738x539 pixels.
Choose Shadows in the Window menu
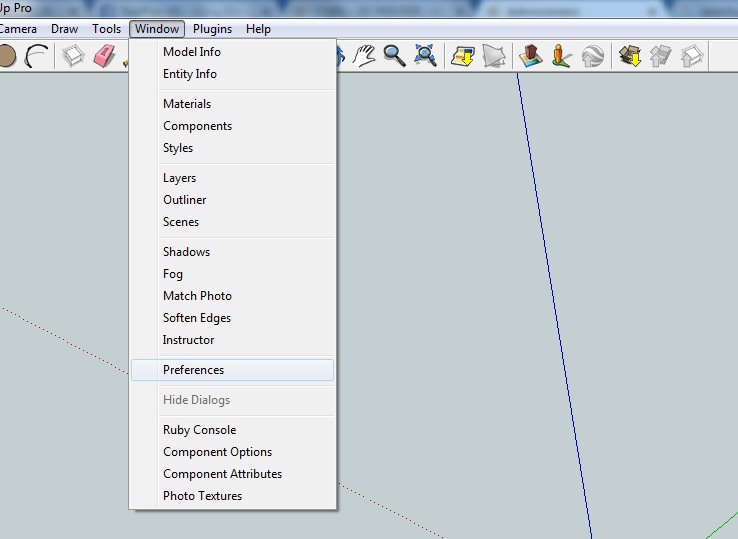186,252
